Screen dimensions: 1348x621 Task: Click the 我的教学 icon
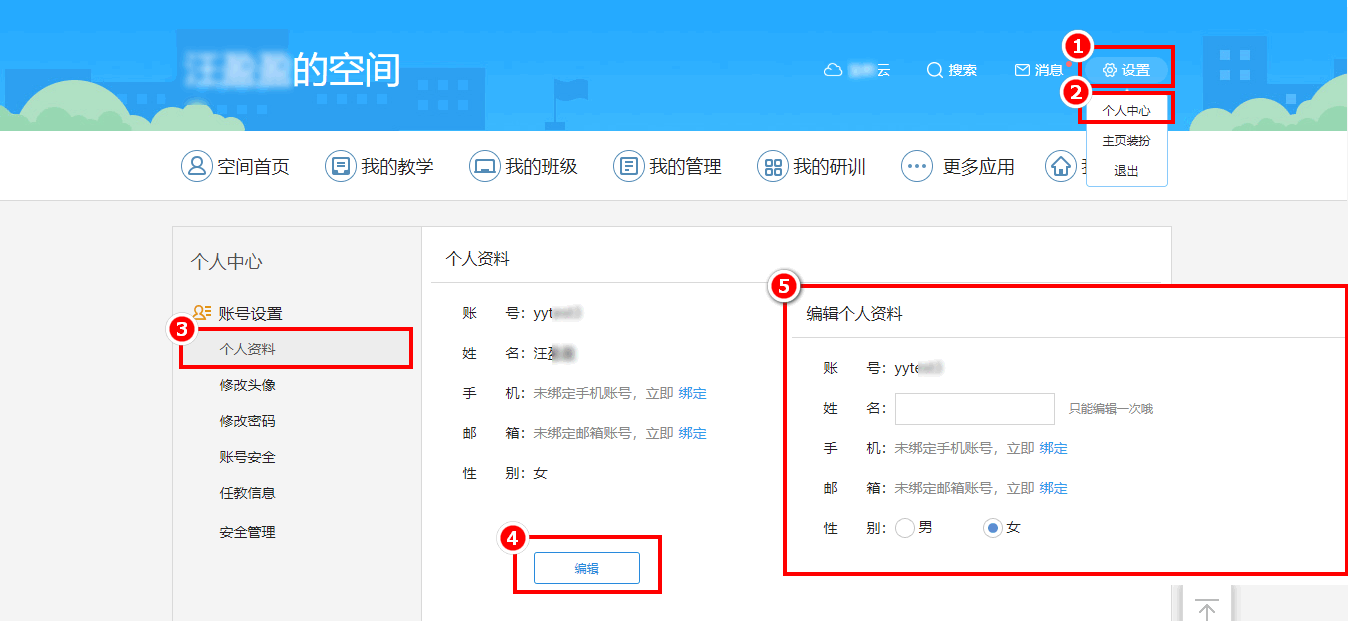(x=341, y=166)
